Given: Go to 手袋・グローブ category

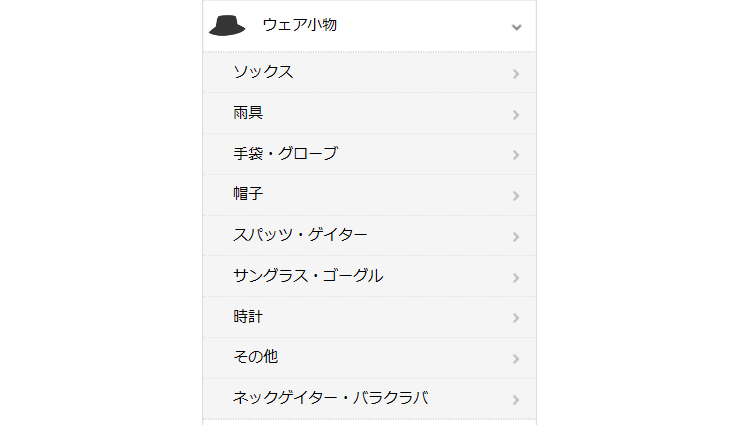Looking at the screenshot, I should [285, 154].
